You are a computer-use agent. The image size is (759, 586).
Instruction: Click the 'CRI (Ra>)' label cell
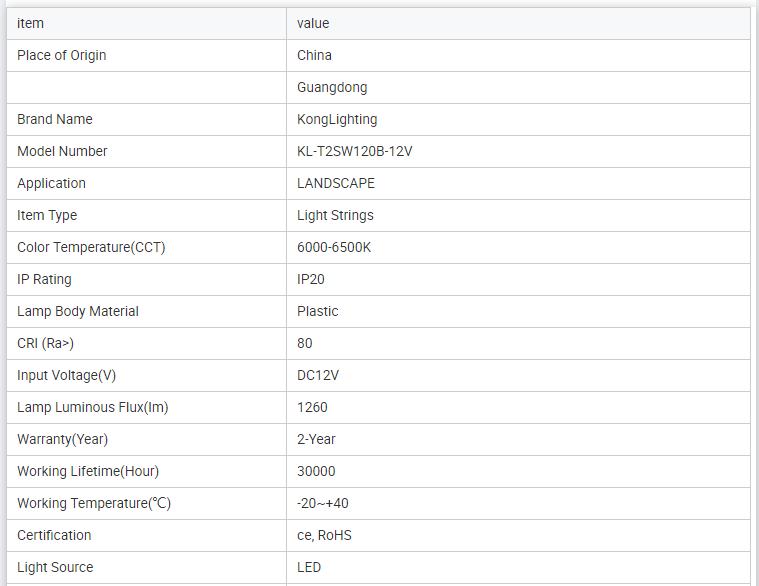(46, 343)
